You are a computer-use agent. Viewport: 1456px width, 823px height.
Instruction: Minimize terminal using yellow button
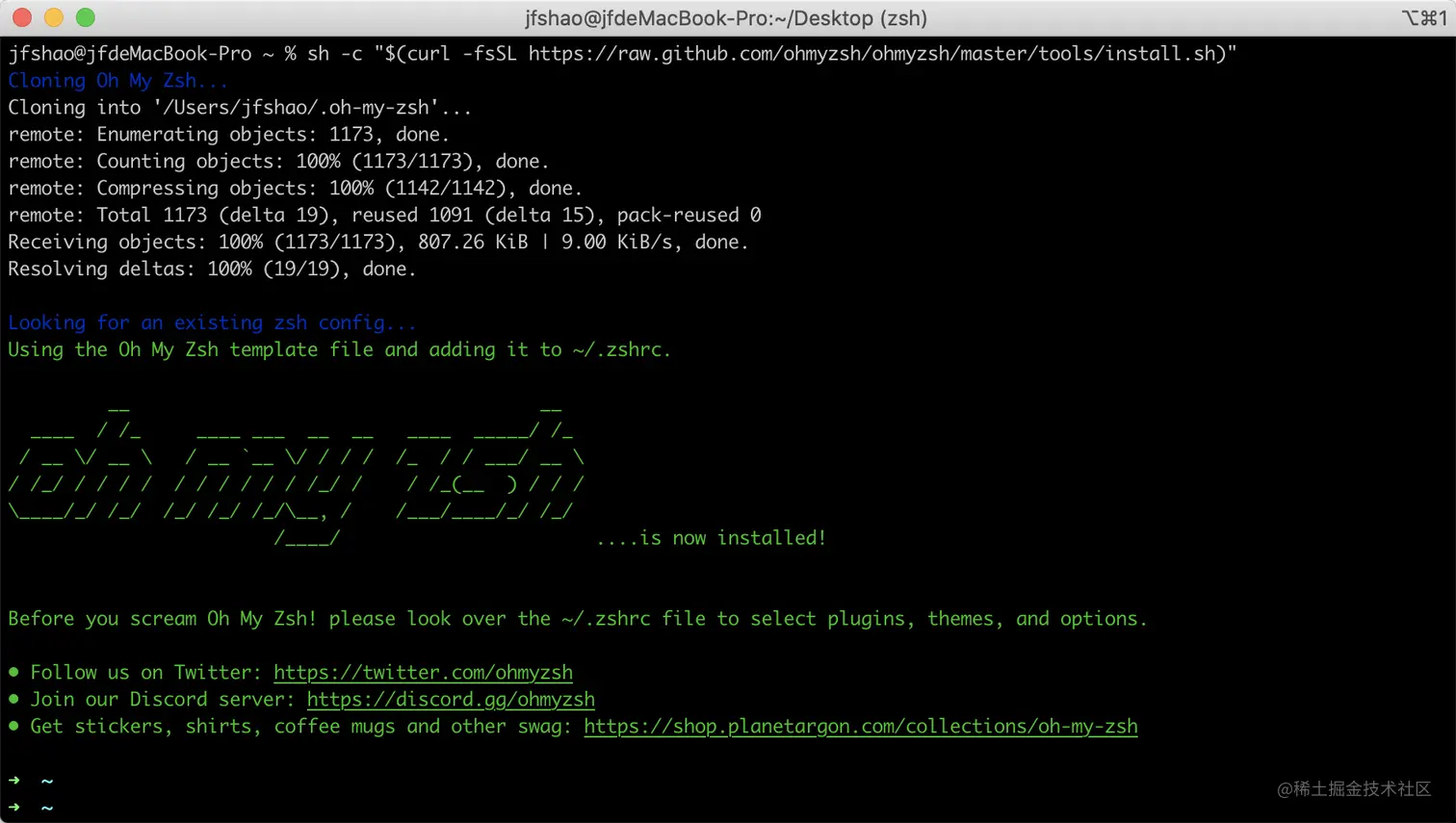(54, 17)
